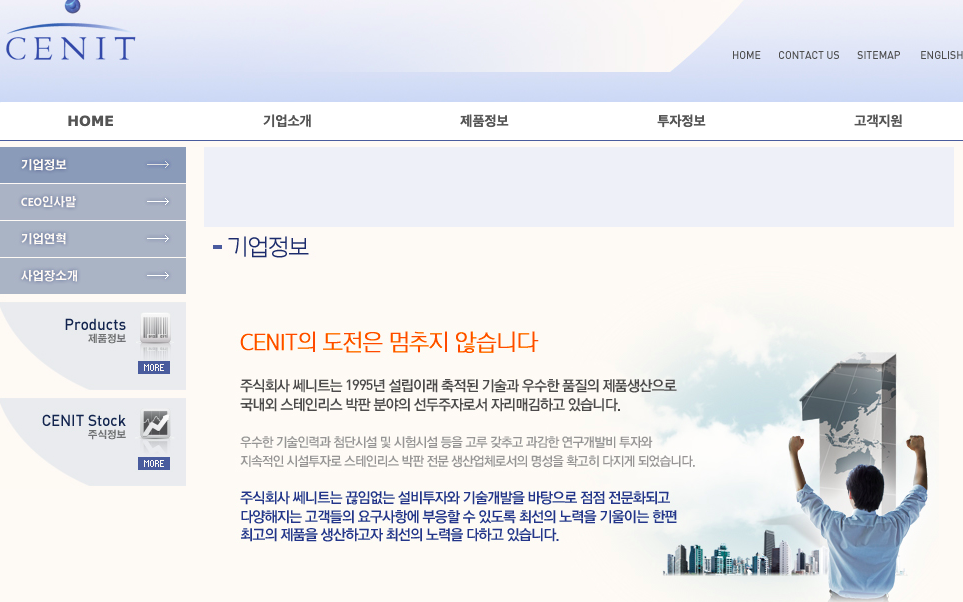Click the arrow next to 기업정보
Screen dimensions: 963x602
coord(158,164)
